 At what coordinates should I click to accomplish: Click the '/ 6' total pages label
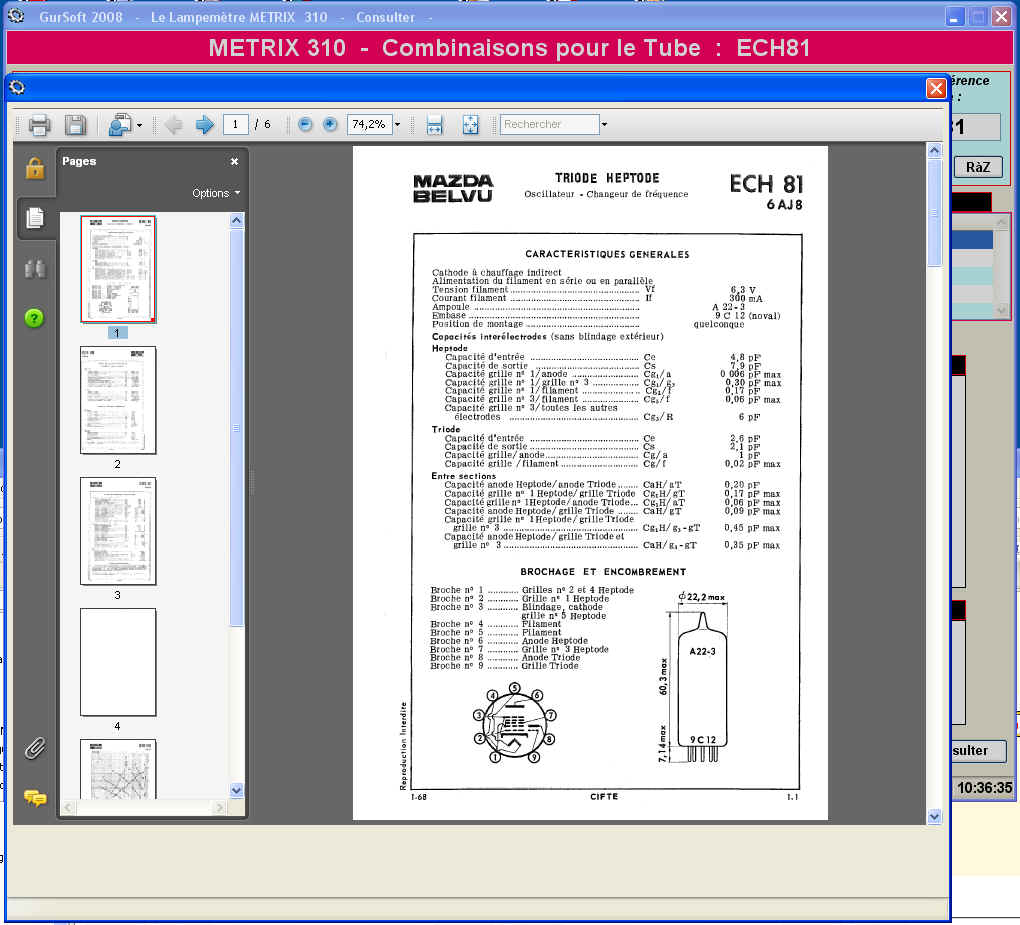(263, 124)
